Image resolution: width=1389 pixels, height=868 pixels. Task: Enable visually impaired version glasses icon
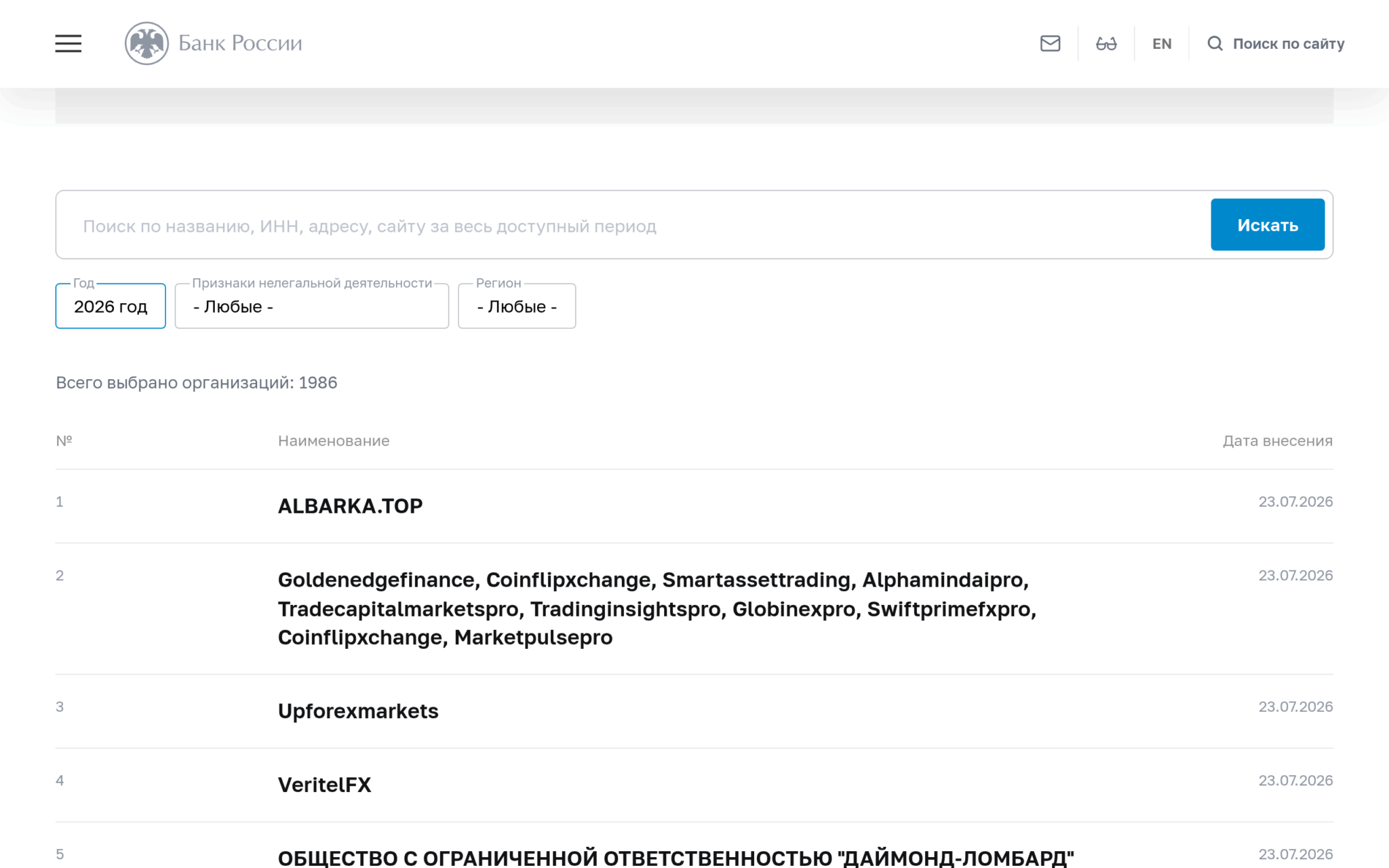tap(1106, 44)
